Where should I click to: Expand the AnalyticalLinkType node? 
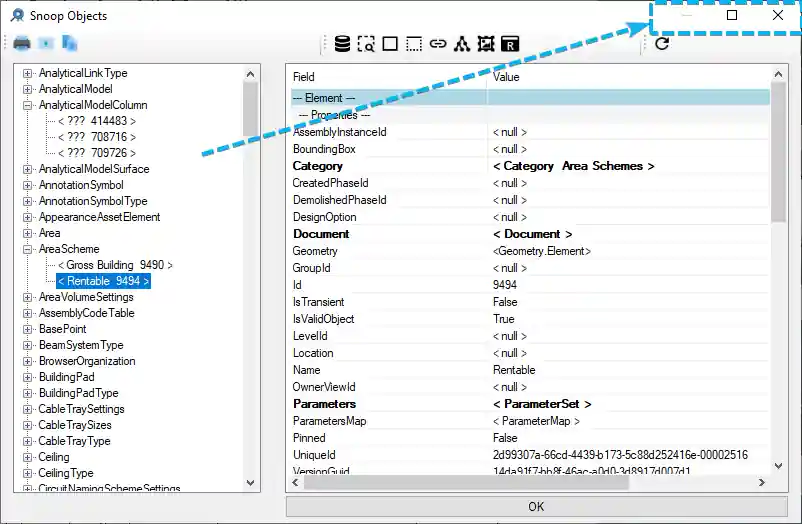[28, 73]
